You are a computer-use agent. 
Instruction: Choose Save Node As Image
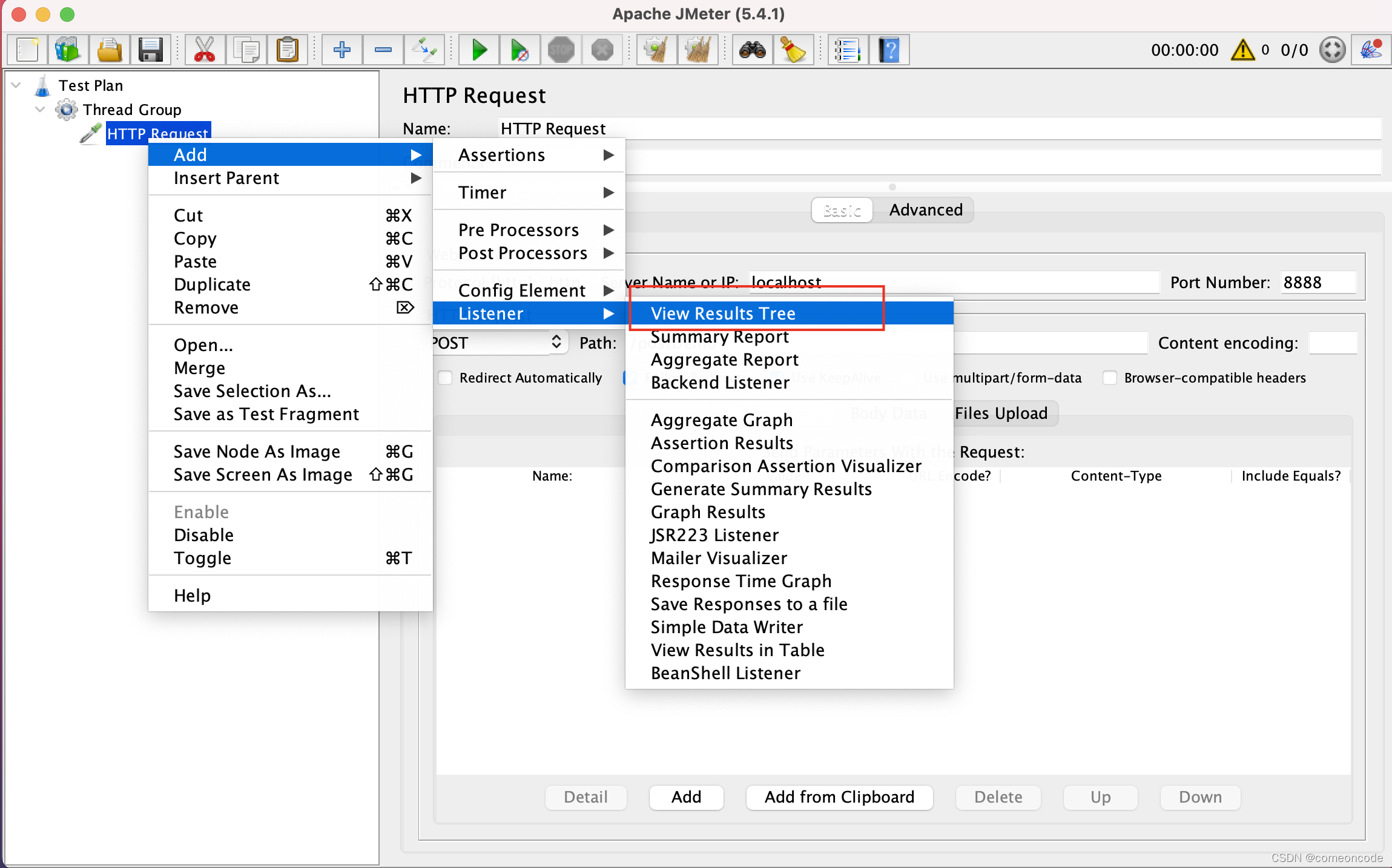click(290, 452)
